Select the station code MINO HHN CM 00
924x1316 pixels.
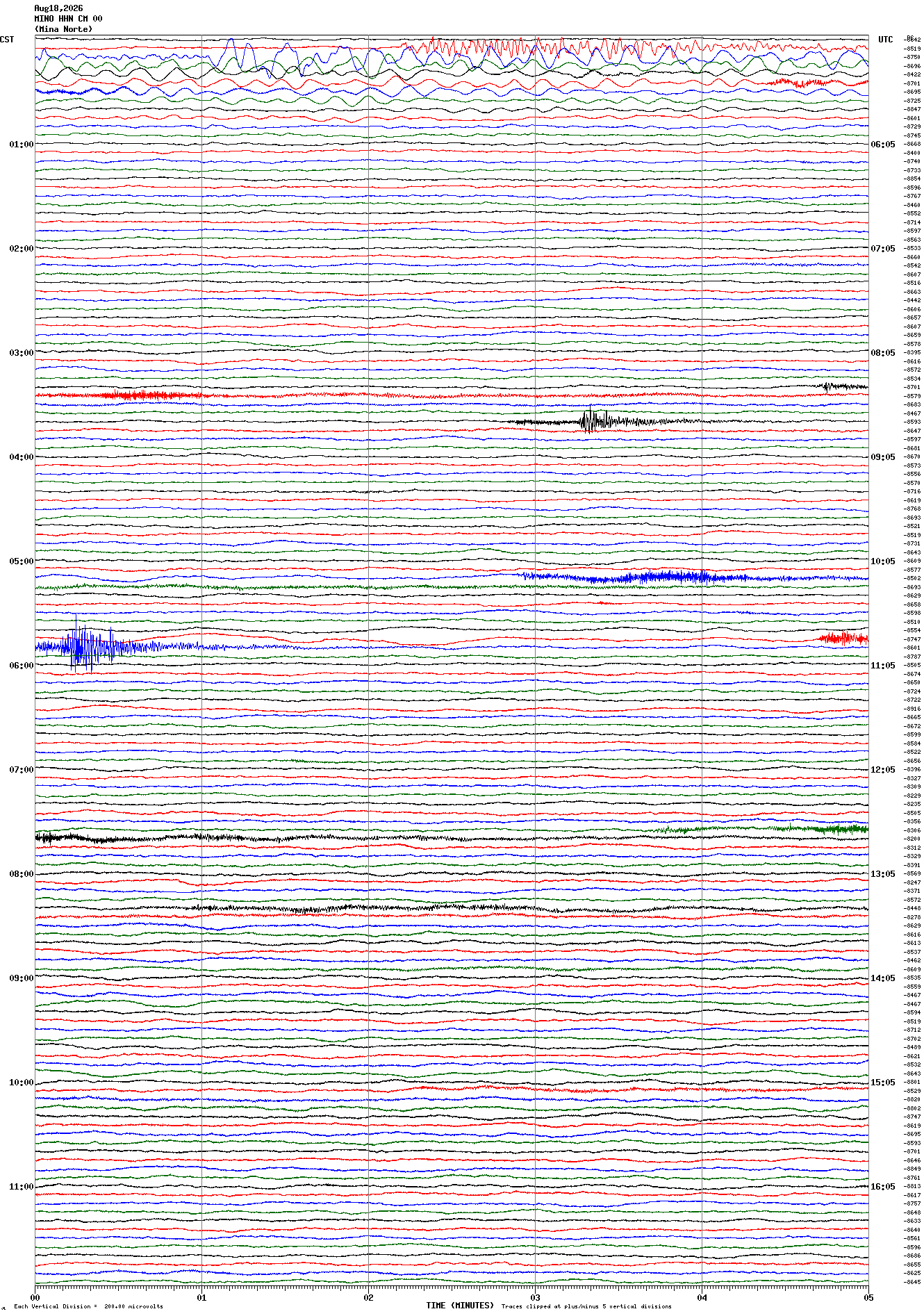(x=68, y=19)
